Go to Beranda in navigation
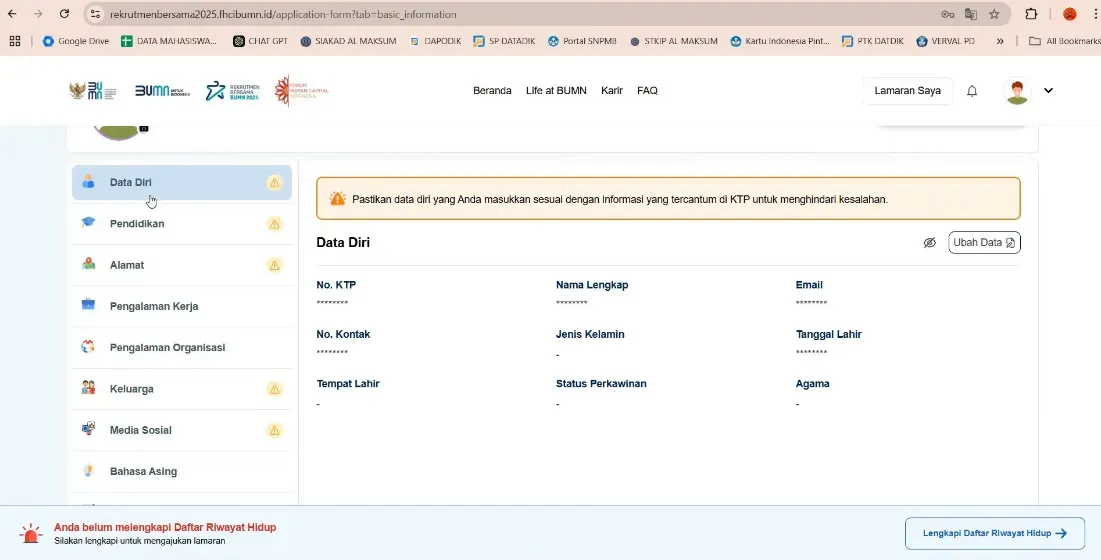The image size is (1101, 560). click(492, 91)
